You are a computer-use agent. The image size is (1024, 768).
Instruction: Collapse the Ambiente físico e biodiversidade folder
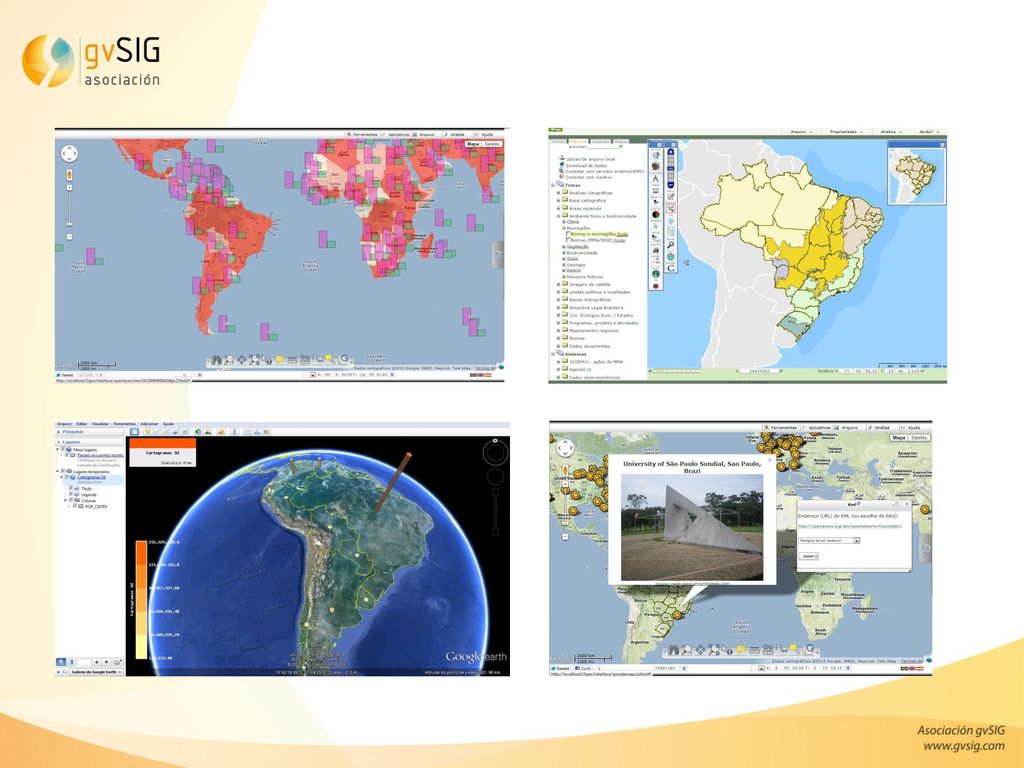click(558, 216)
